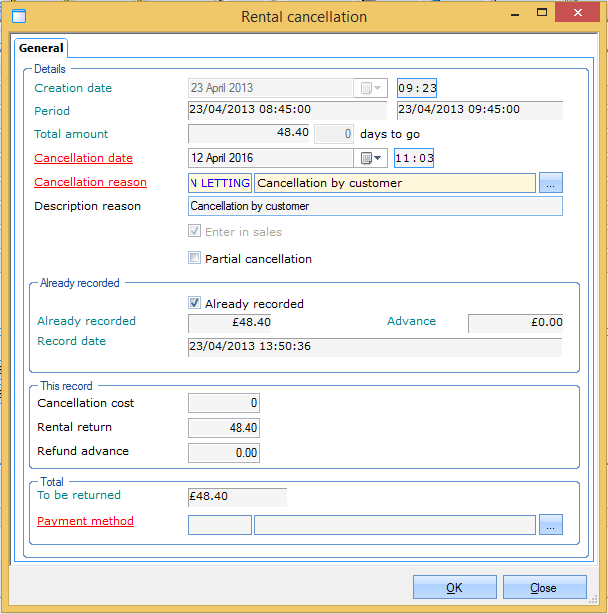
Task: Maximize the Rental cancellation window
Action: coord(542,13)
